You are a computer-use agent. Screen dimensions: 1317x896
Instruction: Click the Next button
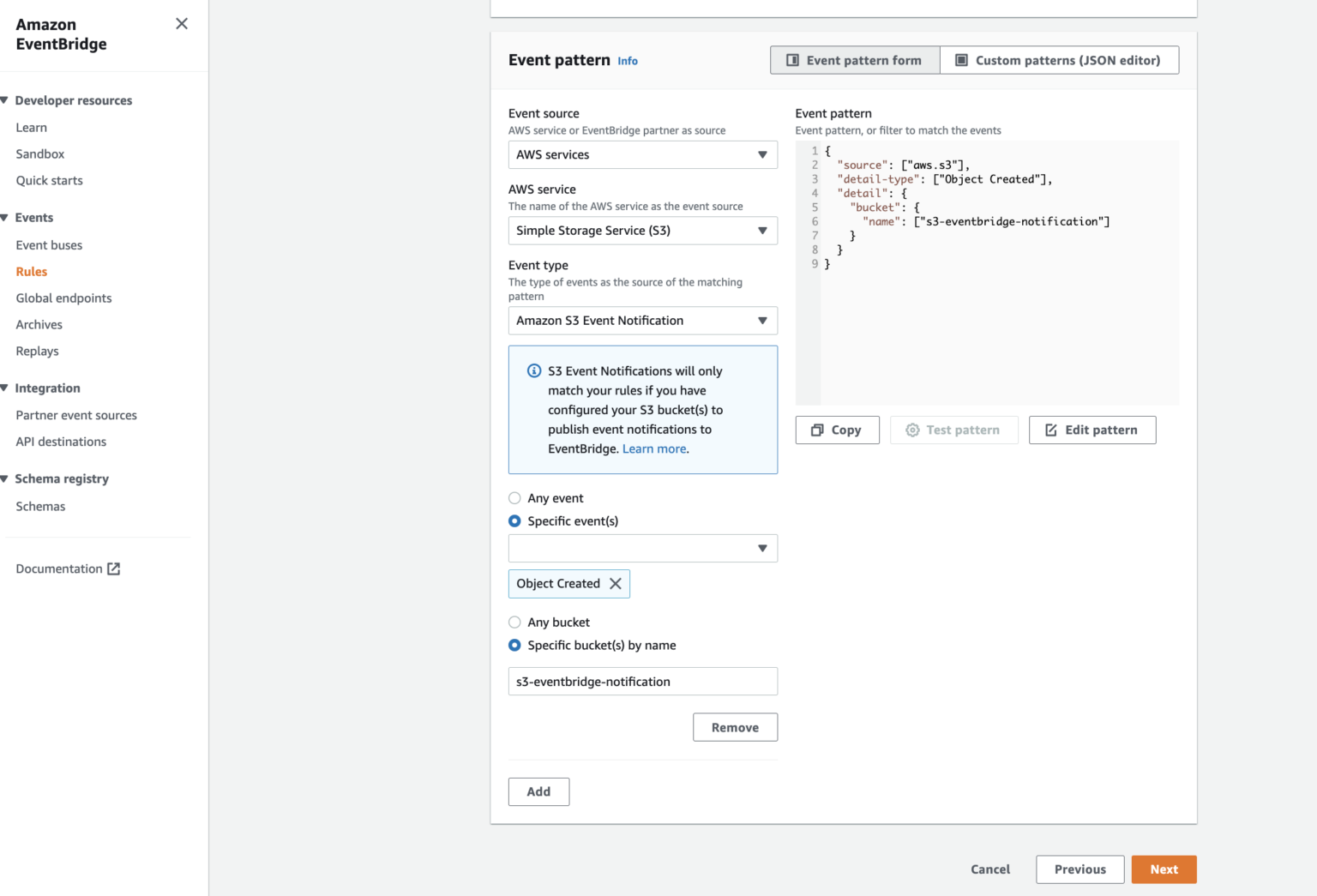point(1164,869)
